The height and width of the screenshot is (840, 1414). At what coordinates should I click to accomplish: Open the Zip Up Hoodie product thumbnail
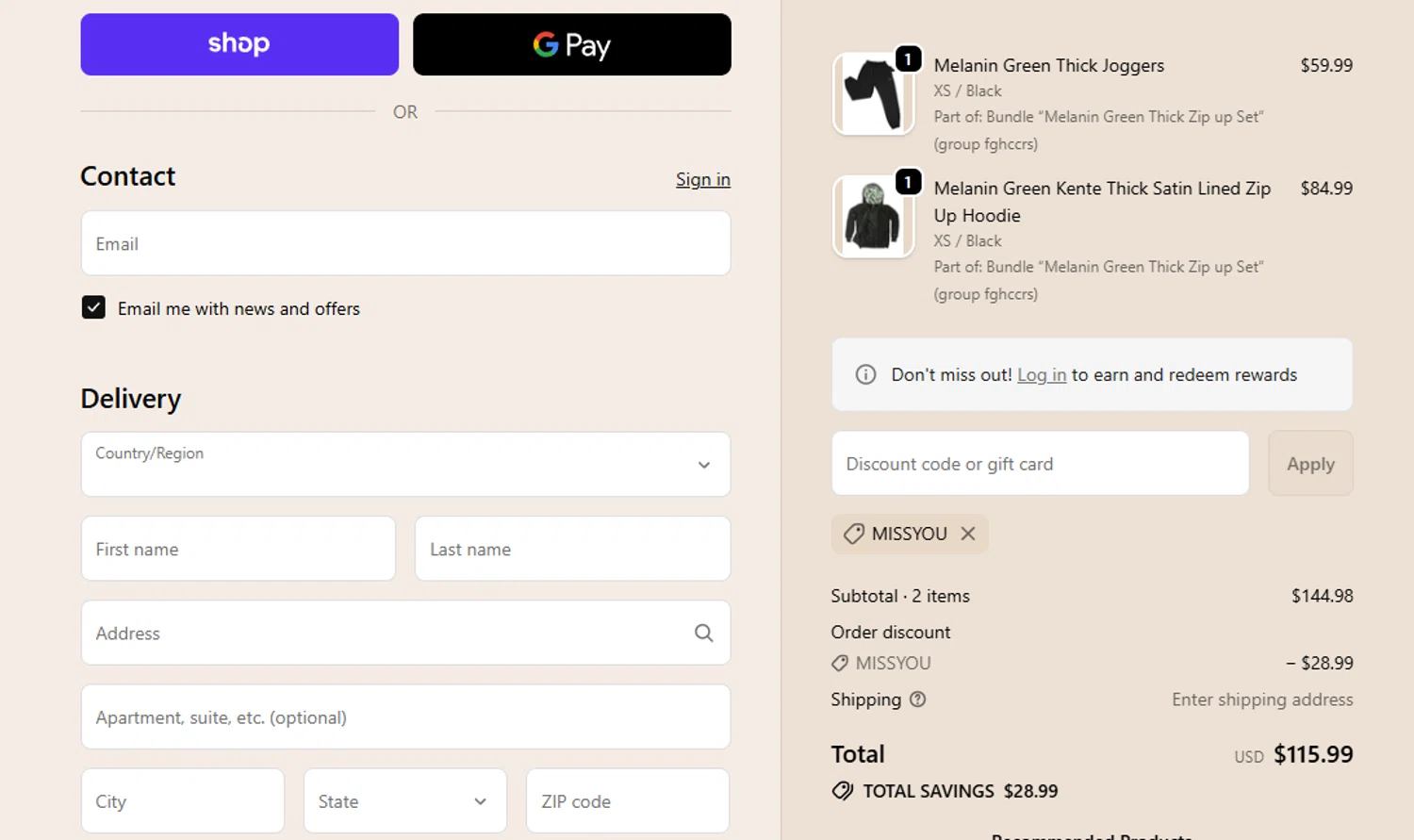874,216
